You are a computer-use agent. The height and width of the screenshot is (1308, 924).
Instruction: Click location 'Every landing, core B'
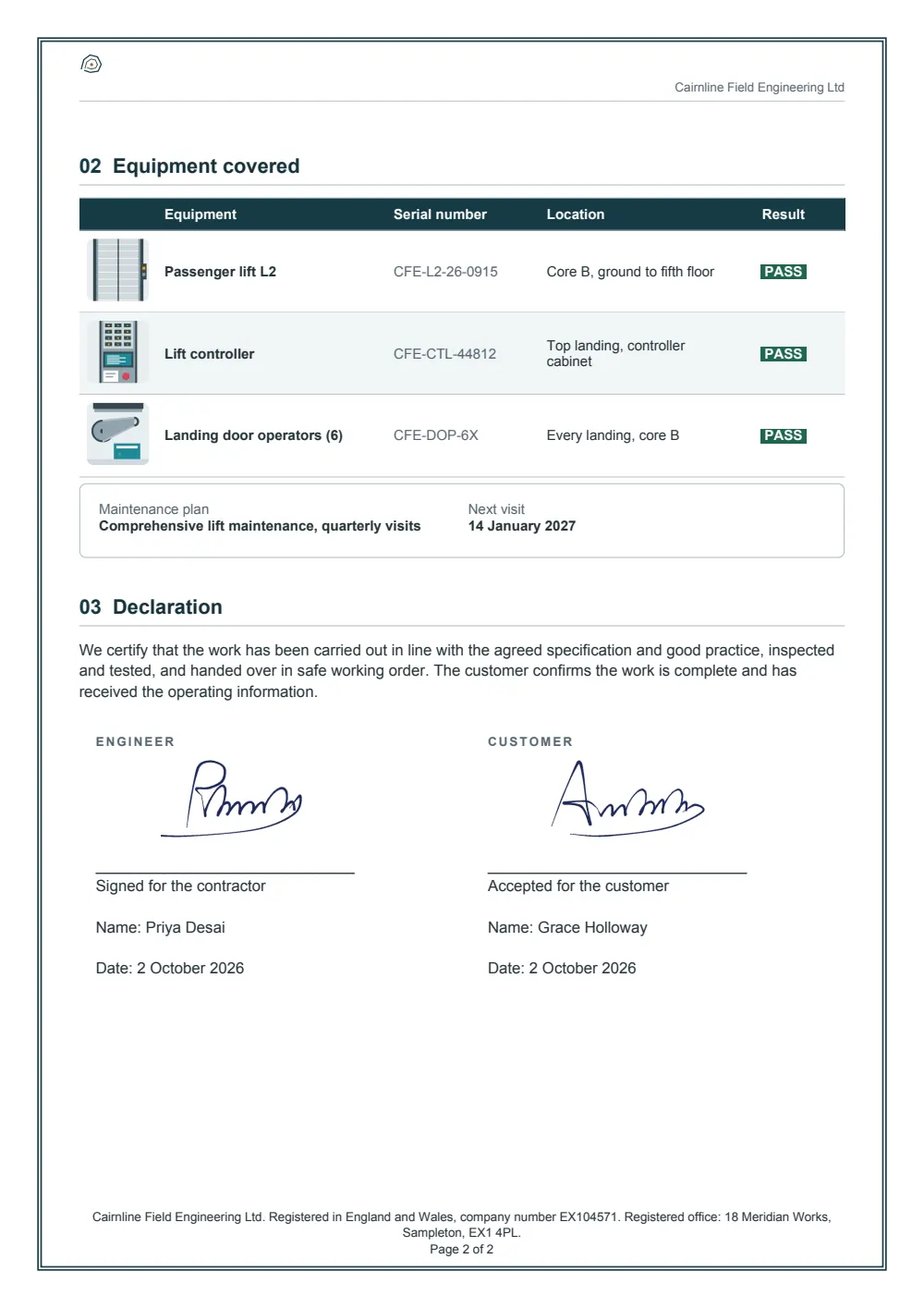(613, 435)
